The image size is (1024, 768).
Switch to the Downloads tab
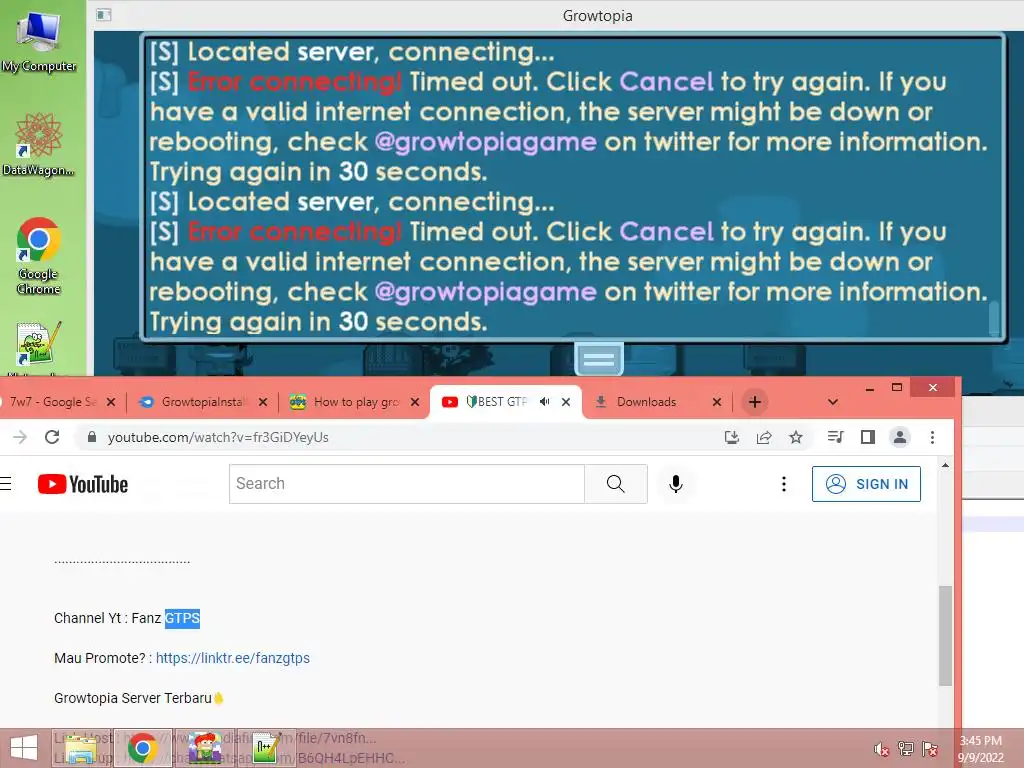click(x=646, y=402)
